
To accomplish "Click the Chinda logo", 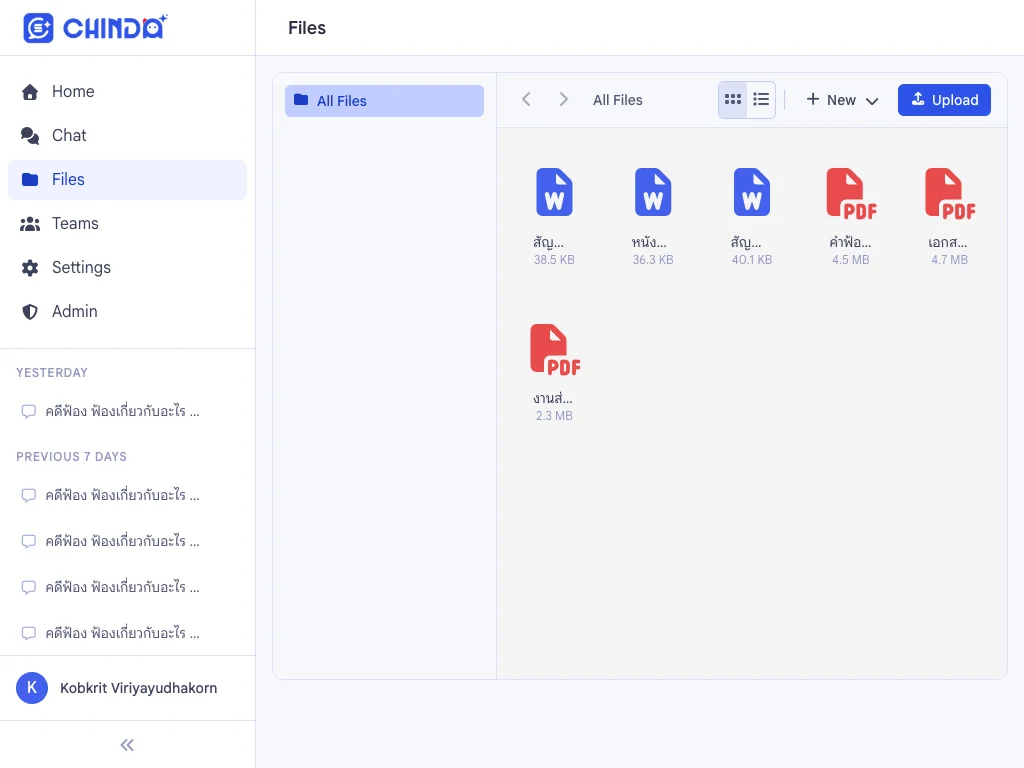I will (95, 28).
